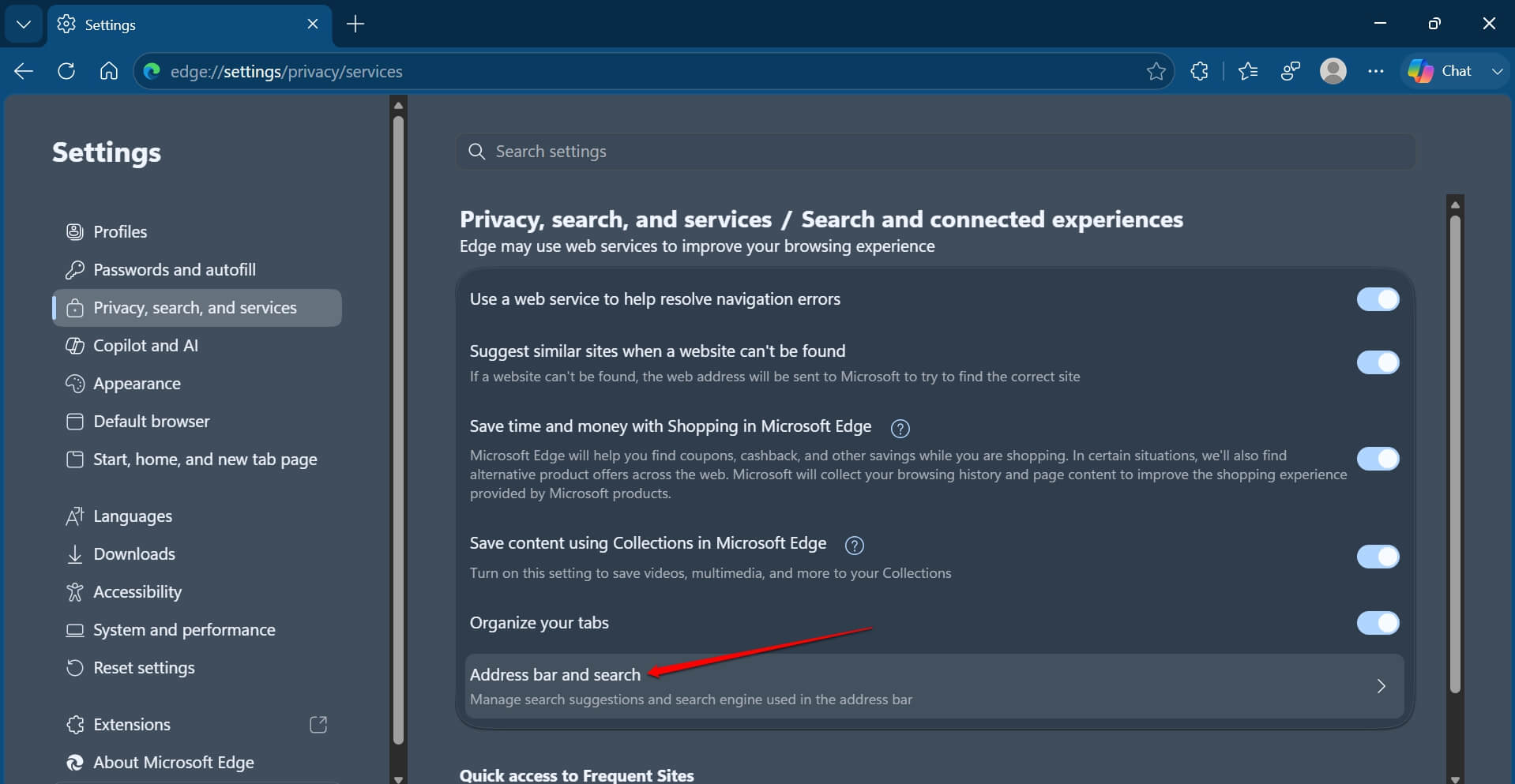Click the Edge logo in address bar
1515x784 pixels.
[152, 71]
